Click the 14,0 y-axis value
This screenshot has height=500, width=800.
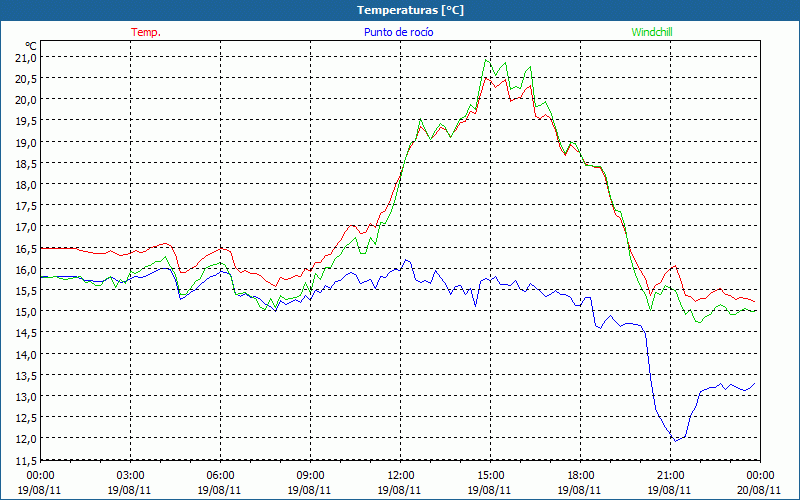27,354
